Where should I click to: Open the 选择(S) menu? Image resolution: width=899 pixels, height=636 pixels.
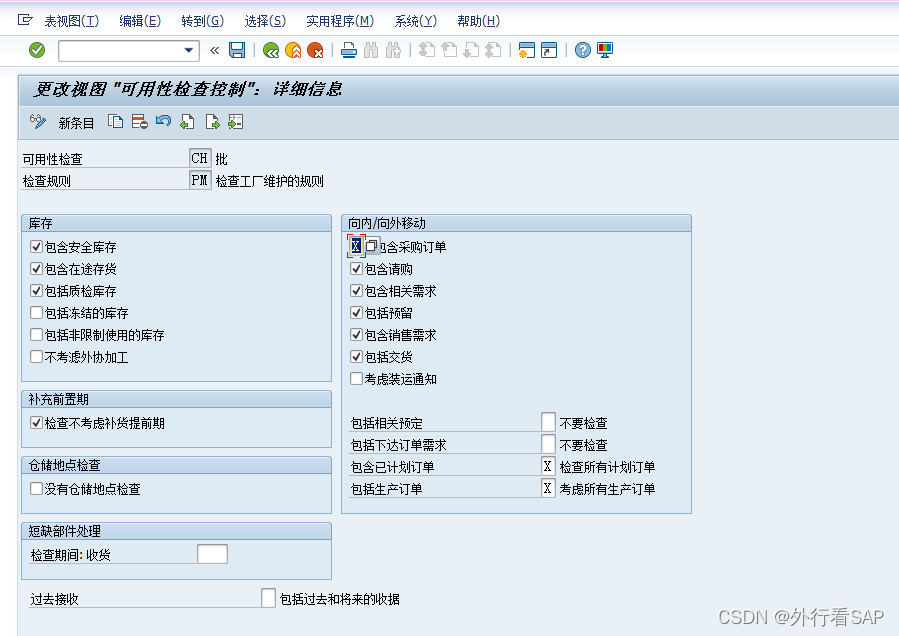click(x=265, y=21)
